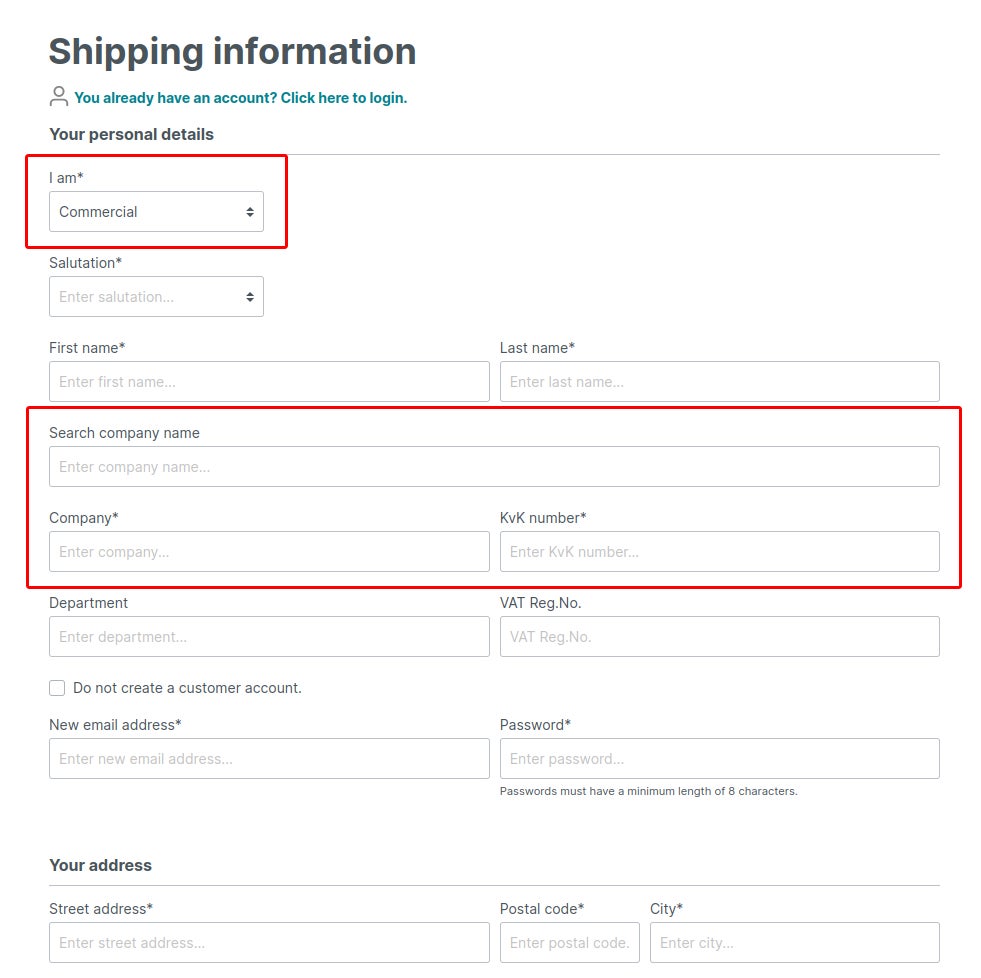
Task: Focus the New email address field
Action: 269,759
